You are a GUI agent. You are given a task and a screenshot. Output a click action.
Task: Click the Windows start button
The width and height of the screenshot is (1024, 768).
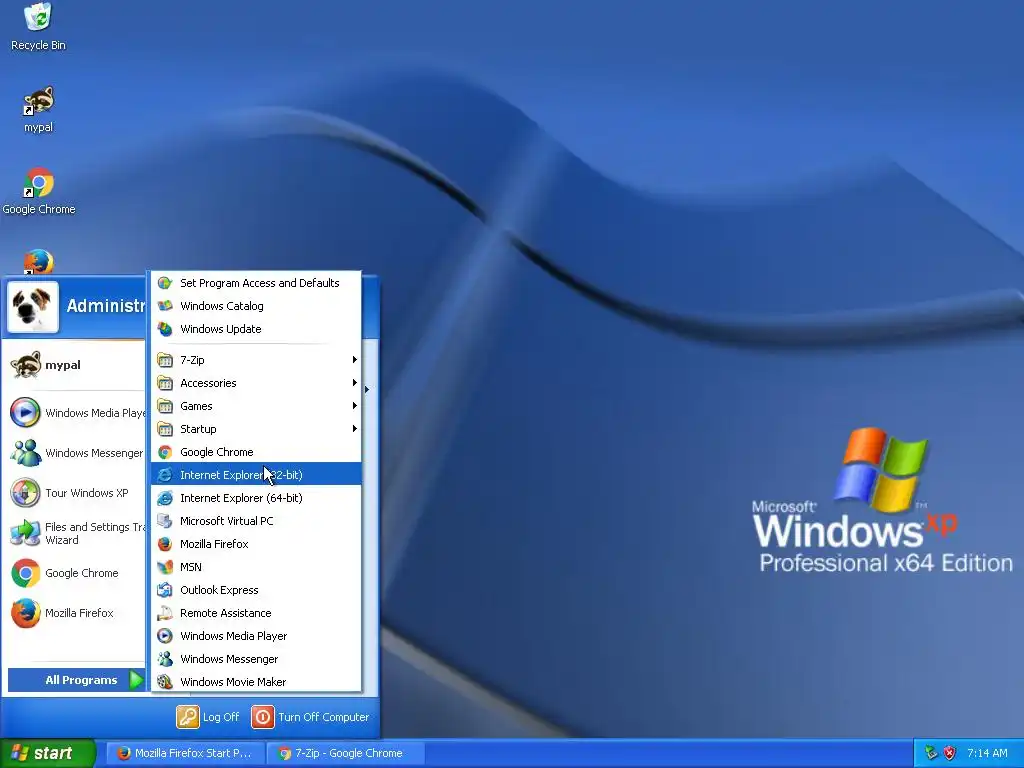point(48,753)
